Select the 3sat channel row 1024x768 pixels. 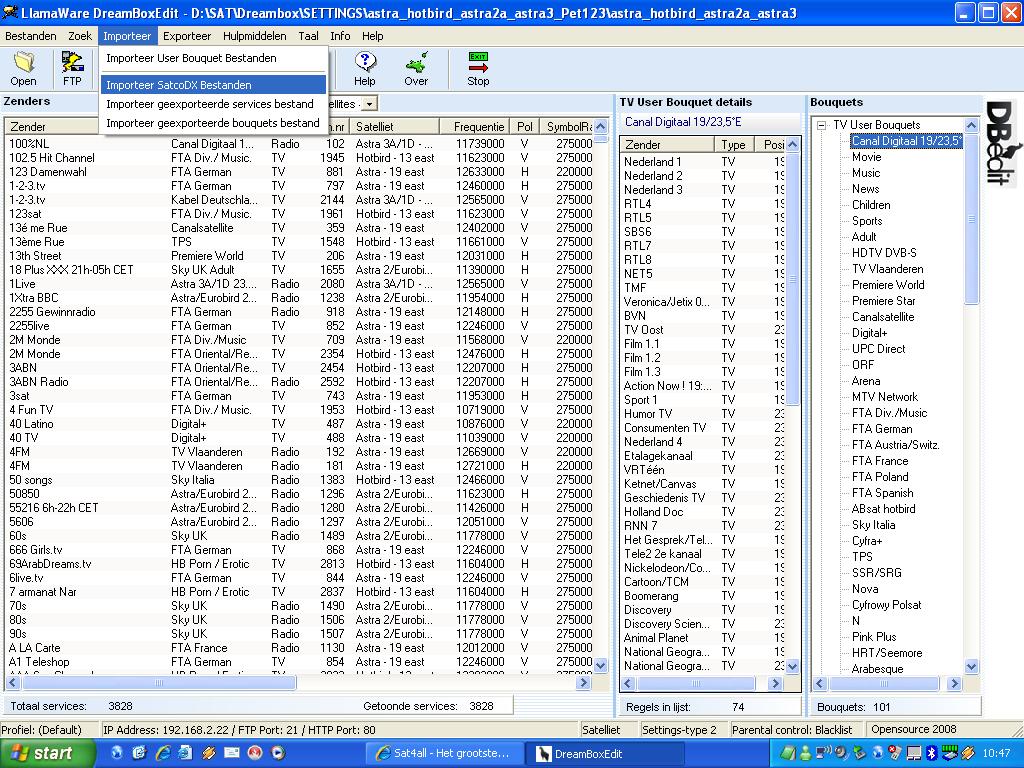(x=300, y=396)
